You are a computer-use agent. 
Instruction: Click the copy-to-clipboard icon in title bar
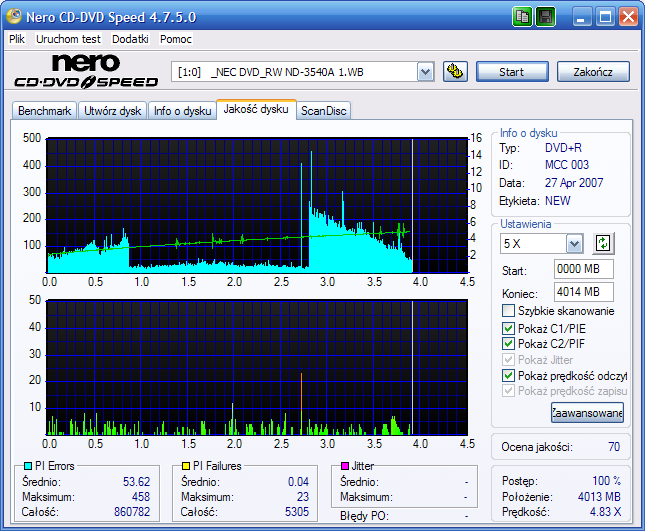tap(522, 17)
